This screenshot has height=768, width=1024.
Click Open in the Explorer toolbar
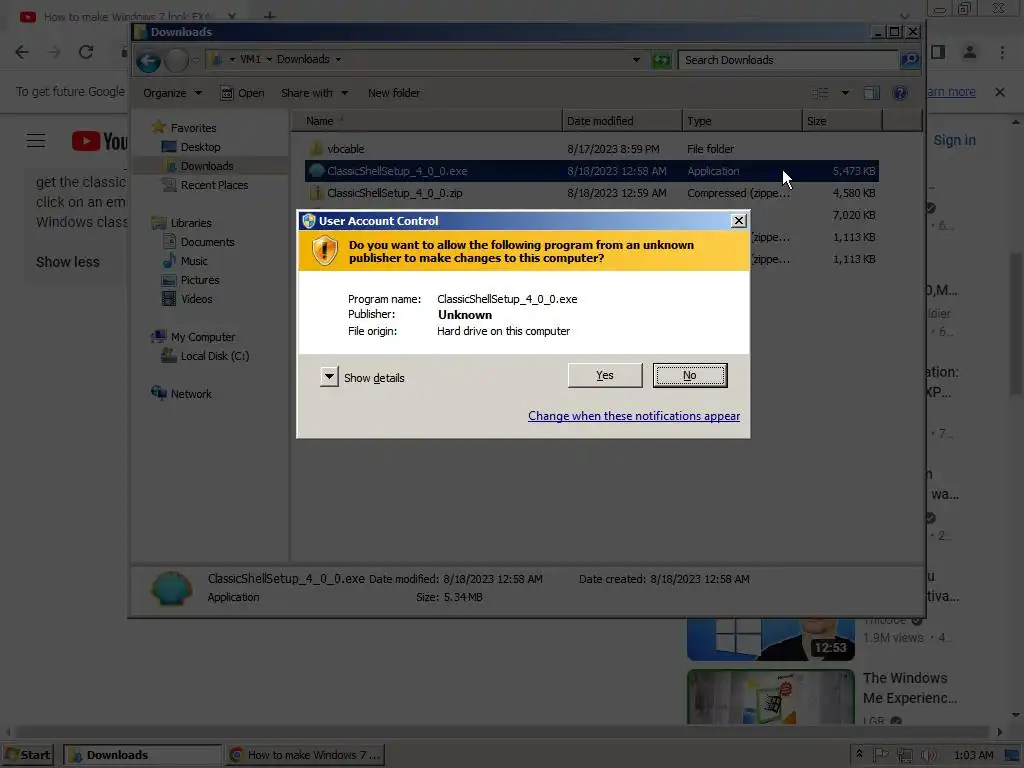pyautogui.click(x=242, y=93)
